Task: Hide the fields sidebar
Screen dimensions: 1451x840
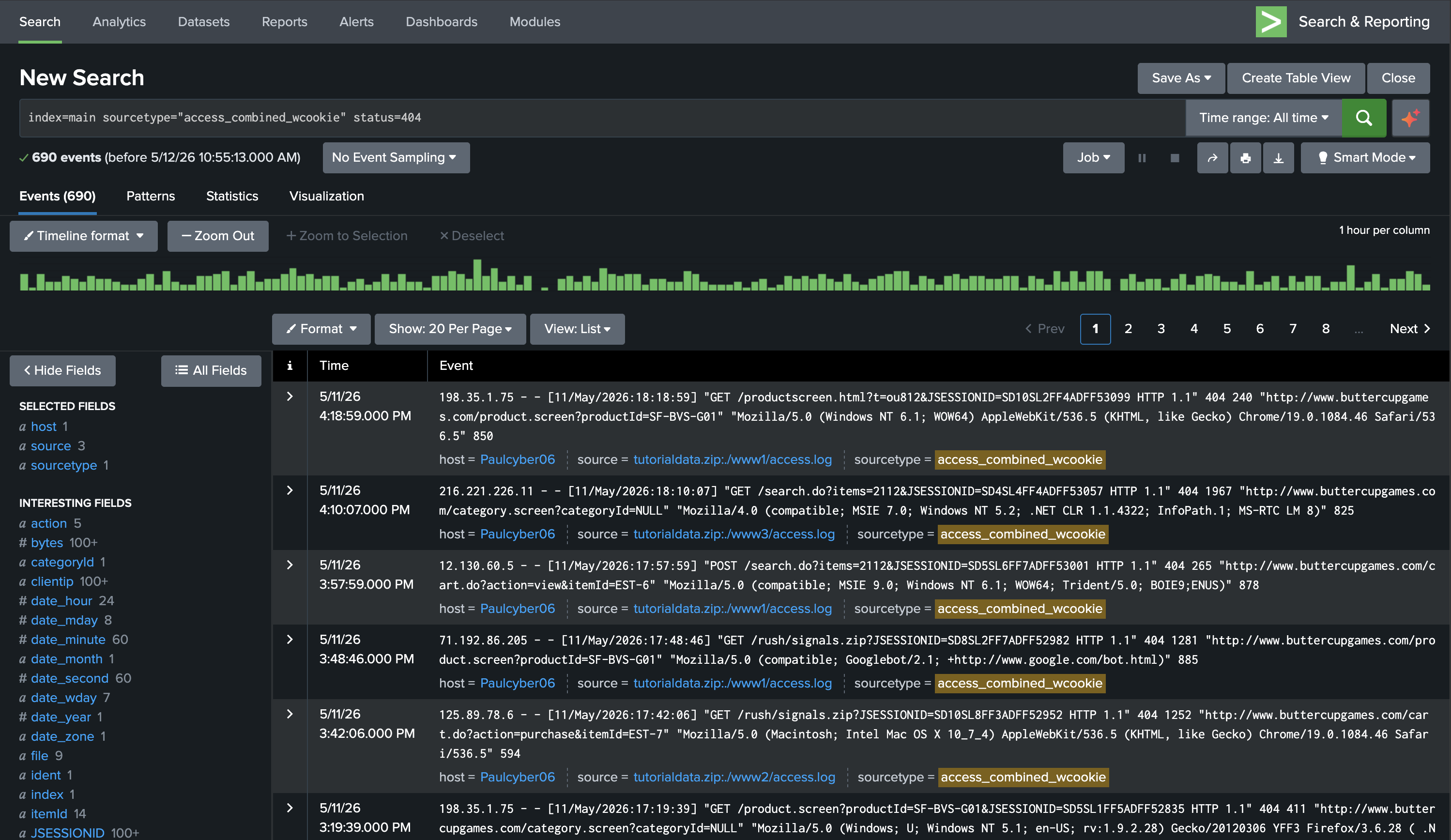Action: point(62,371)
